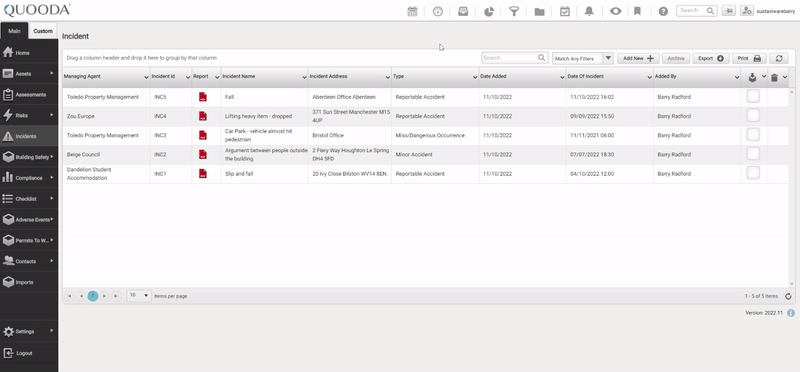Click the pager reload icon at grid bottom
Image resolution: width=800 pixels, height=372 pixels.
[x=788, y=296]
